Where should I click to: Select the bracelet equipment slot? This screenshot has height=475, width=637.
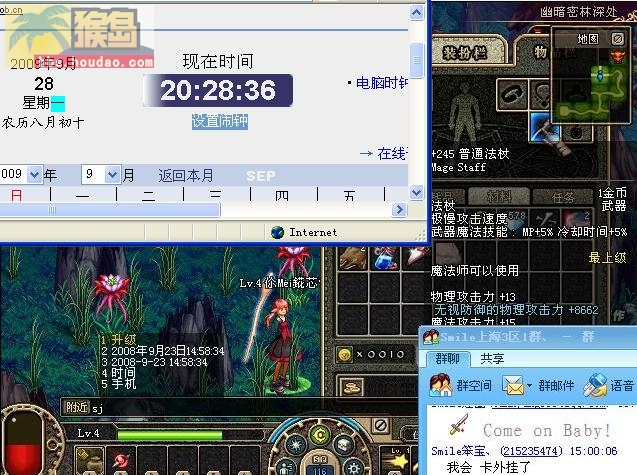tap(512, 95)
